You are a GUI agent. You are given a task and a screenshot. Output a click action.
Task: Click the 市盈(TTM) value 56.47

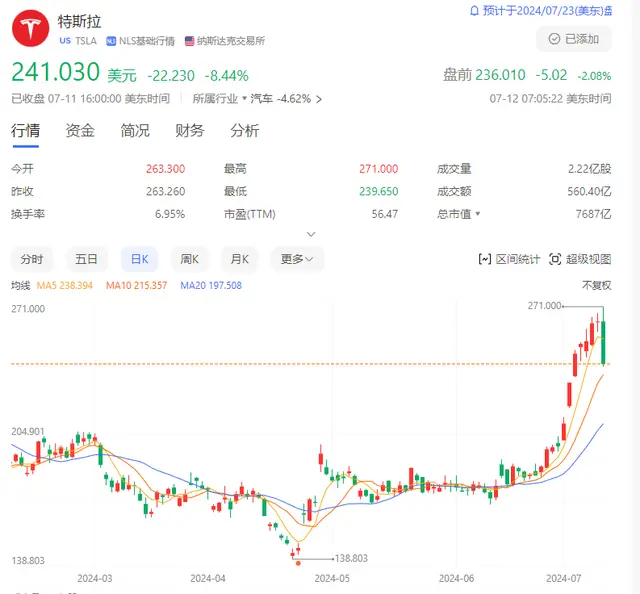pos(384,214)
